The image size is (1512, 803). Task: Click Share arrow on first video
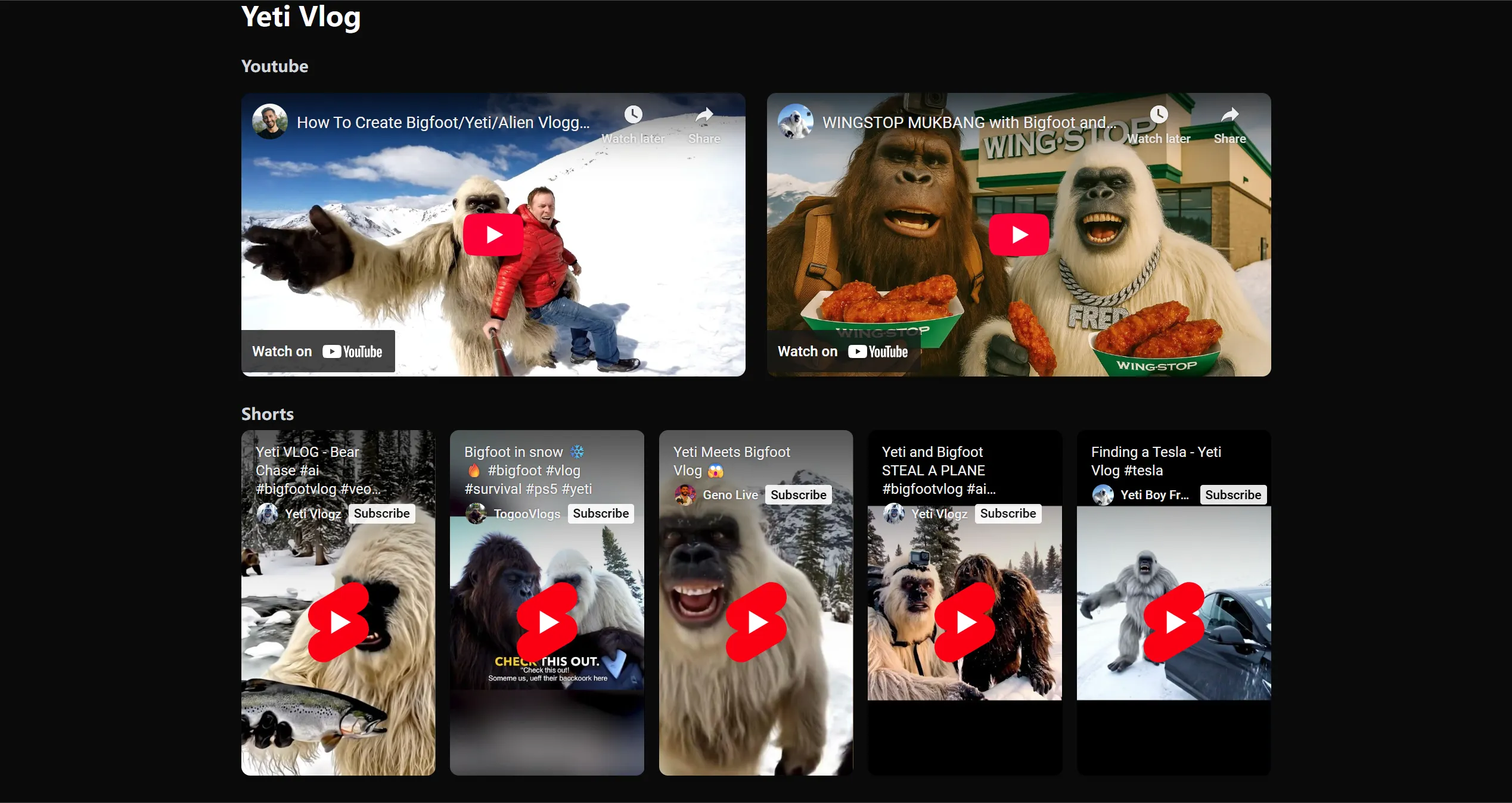click(704, 114)
